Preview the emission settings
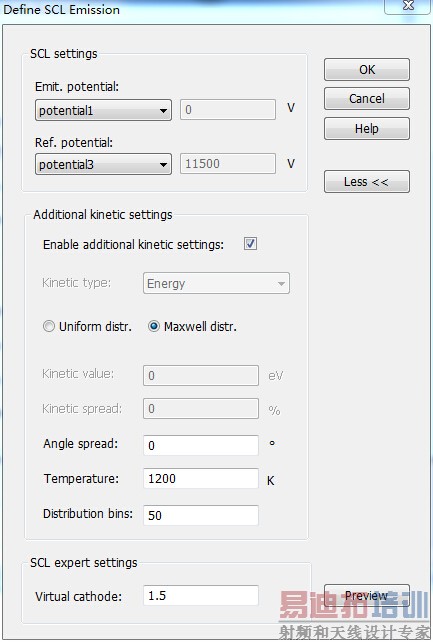433x642 pixels. click(367, 595)
